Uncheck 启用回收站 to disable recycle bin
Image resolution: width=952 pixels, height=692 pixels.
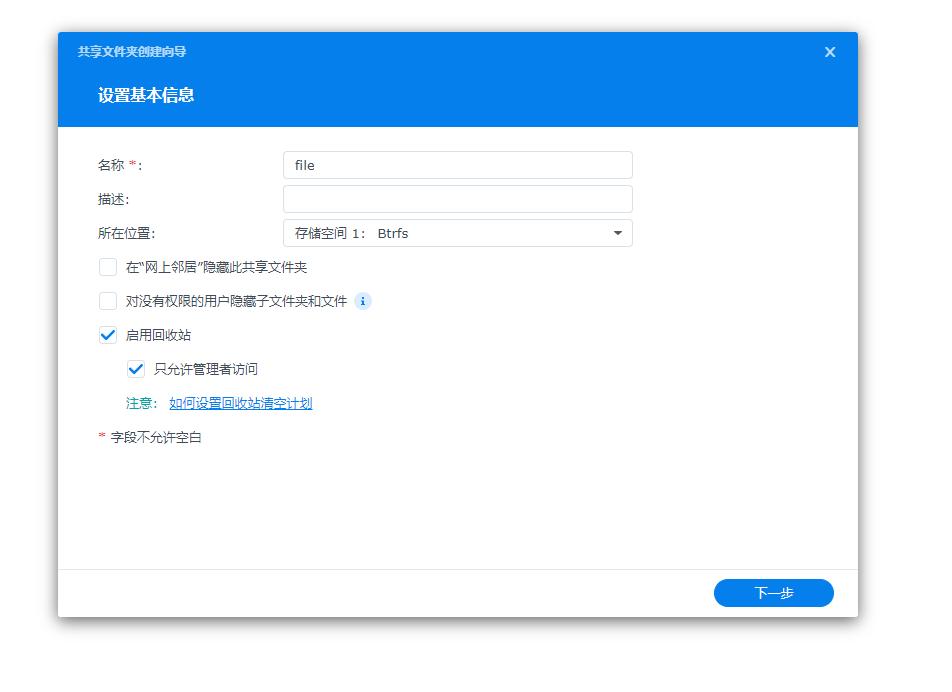(107, 336)
